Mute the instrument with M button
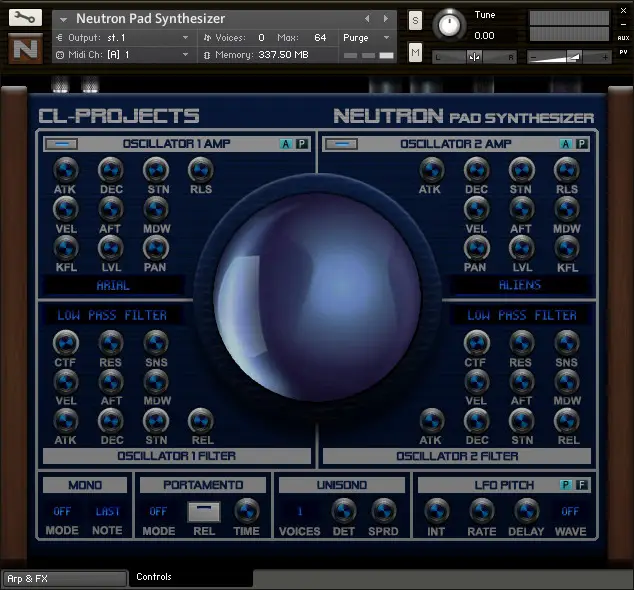The height and width of the screenshot is (590, 634). [415, 53]
